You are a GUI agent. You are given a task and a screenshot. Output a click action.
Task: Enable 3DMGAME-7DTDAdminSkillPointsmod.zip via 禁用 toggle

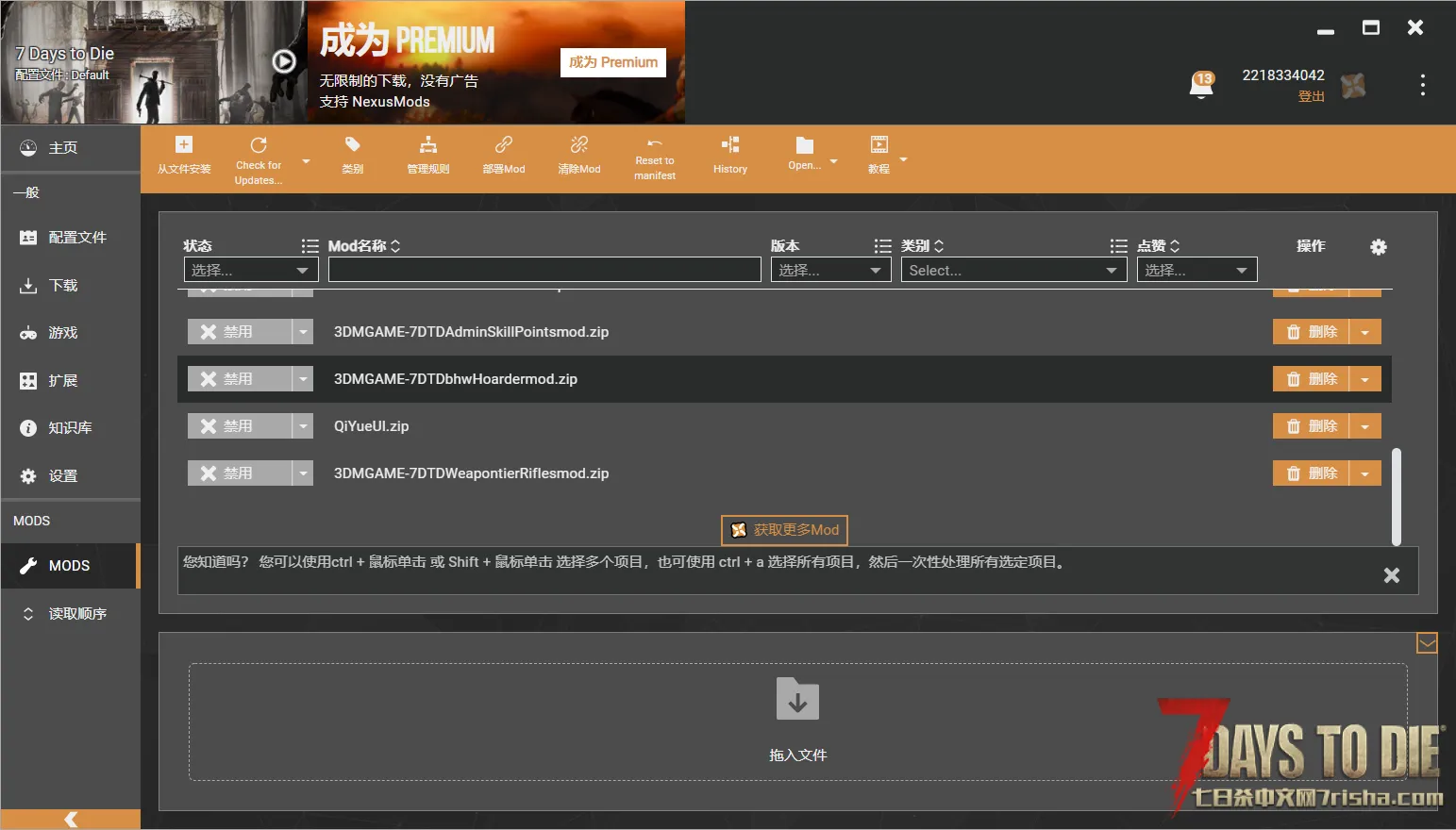click(240, 332)
